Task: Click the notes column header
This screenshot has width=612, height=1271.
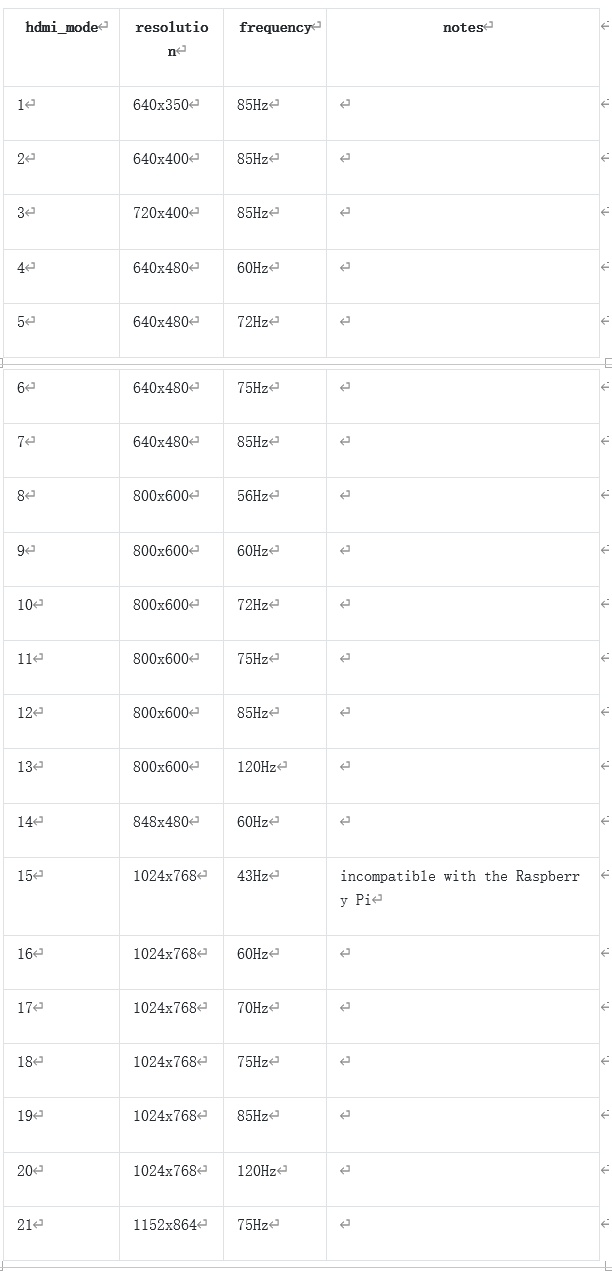Action: 463,47
